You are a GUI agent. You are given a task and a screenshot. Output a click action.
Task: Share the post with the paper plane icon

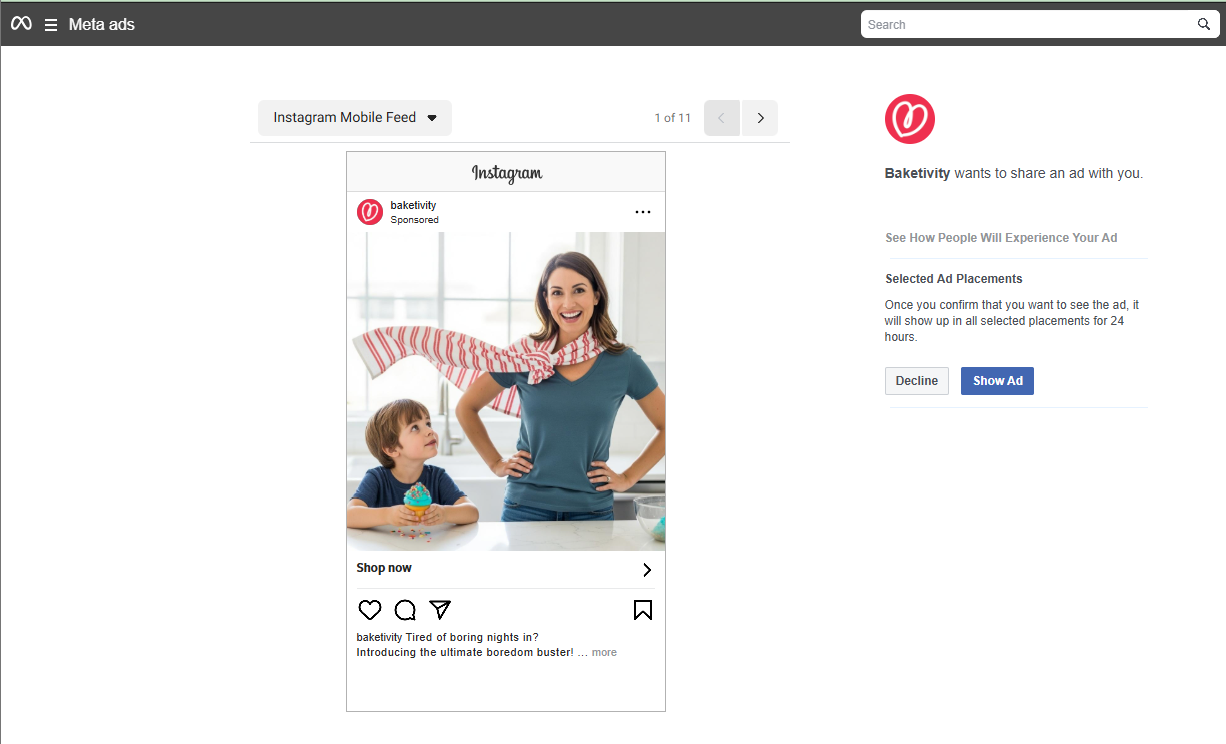(x=440, y=609)
